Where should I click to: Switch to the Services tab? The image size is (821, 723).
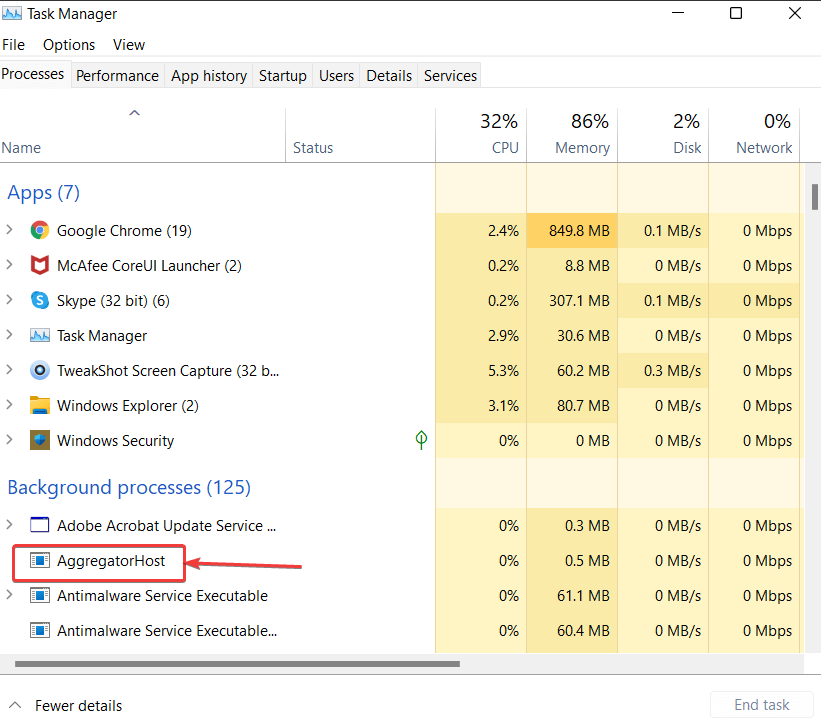(450, 76)
